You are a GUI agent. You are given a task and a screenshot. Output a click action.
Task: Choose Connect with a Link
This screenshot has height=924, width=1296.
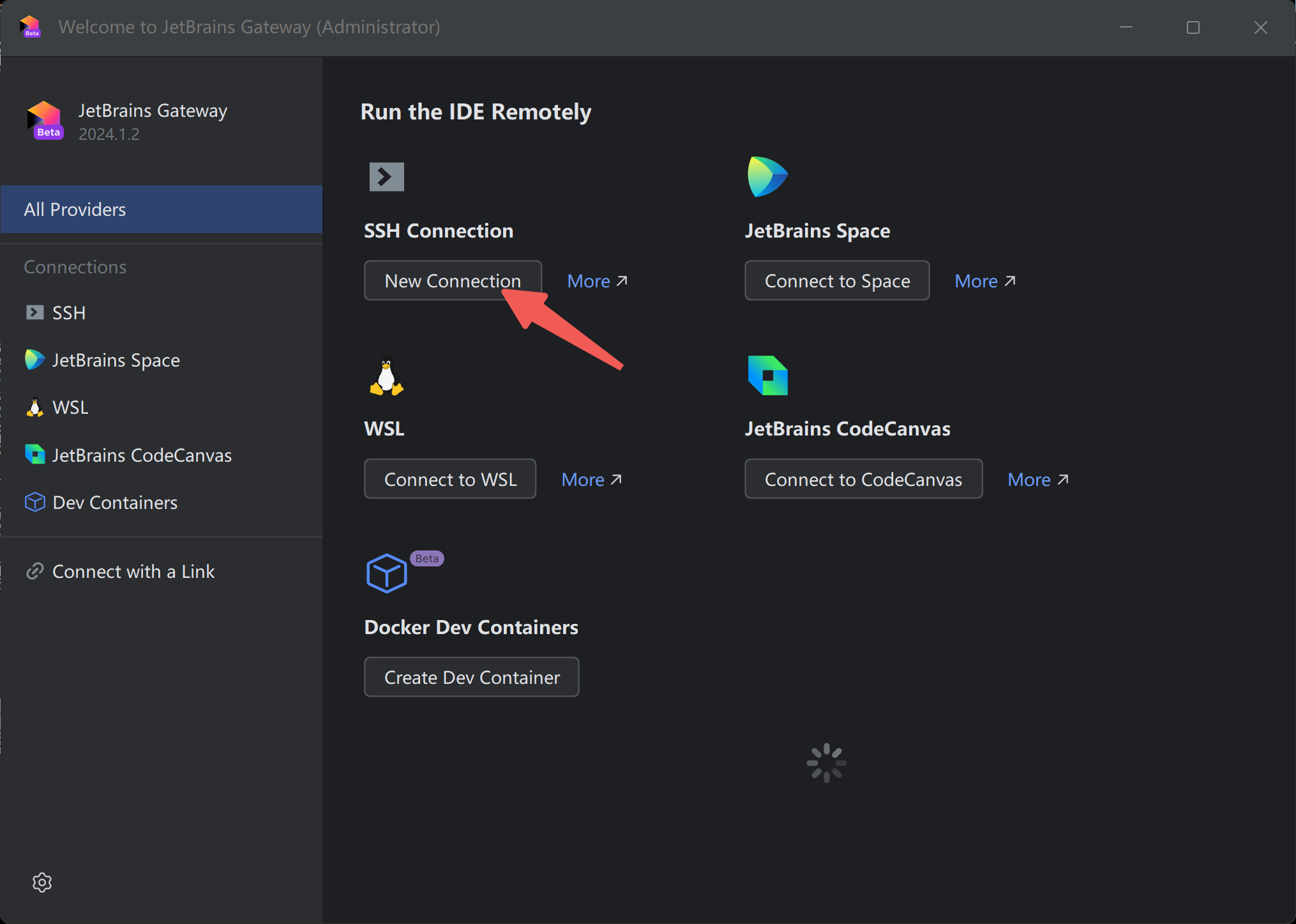[x=162, y=572]
